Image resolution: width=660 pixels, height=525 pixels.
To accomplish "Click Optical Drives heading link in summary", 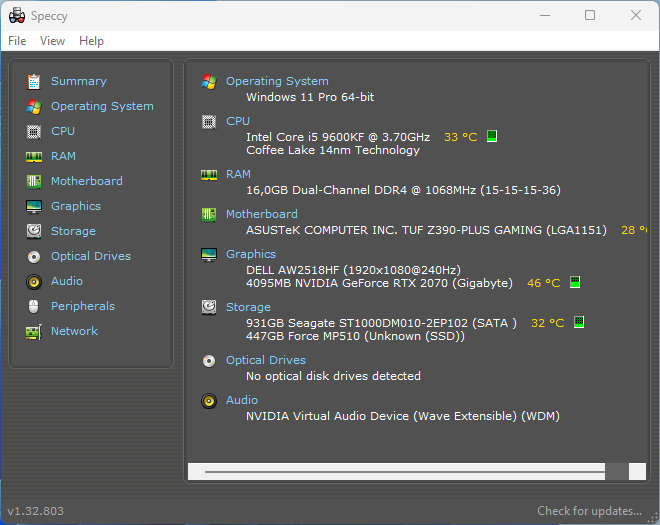I will 266,360.
